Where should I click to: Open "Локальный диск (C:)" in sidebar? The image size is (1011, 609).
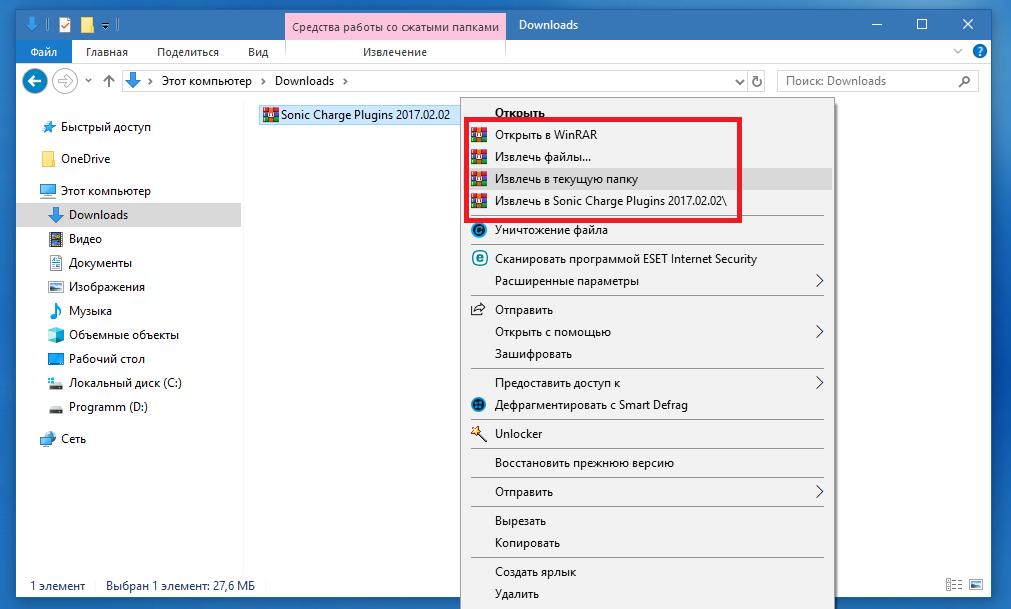[x=125, y=383]
